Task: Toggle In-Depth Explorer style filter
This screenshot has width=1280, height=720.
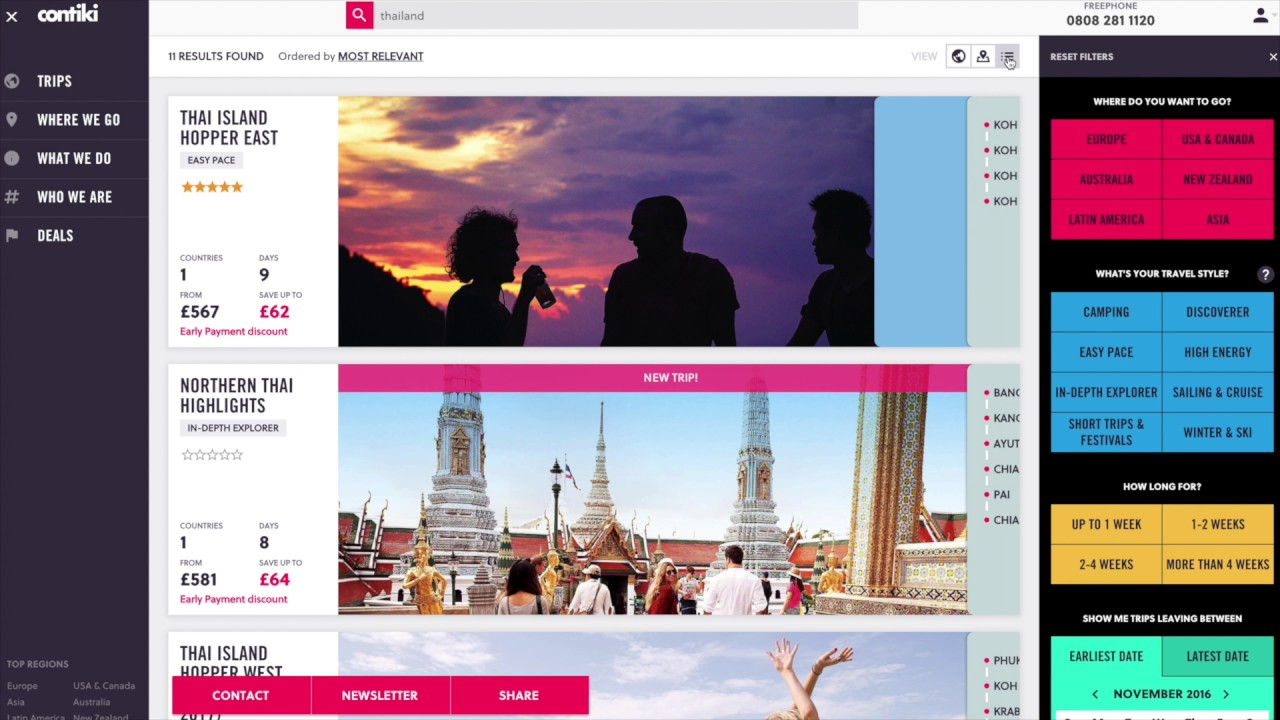Action: 1106,392
